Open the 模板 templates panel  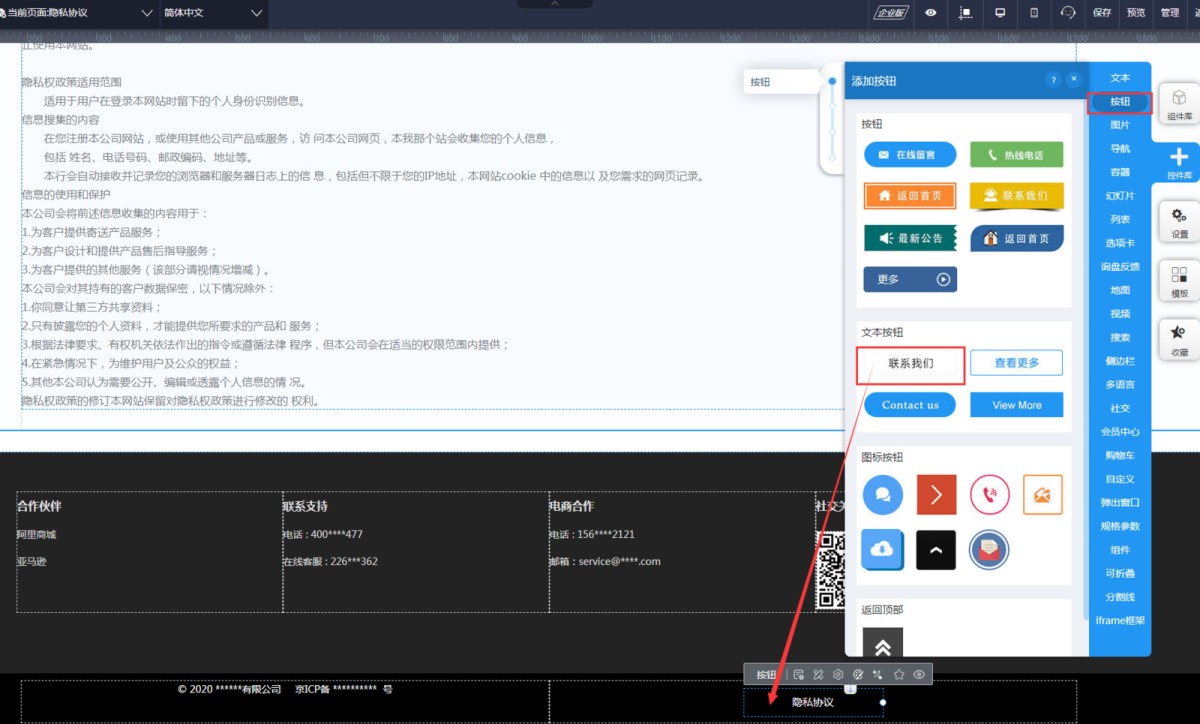click(1179, 281)
